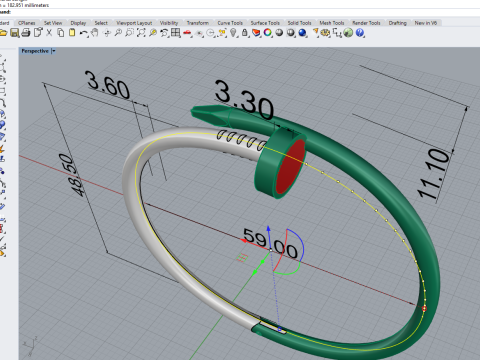Switch to the Set View tab
Screen dimensions: 480x360
click(53, 23)
